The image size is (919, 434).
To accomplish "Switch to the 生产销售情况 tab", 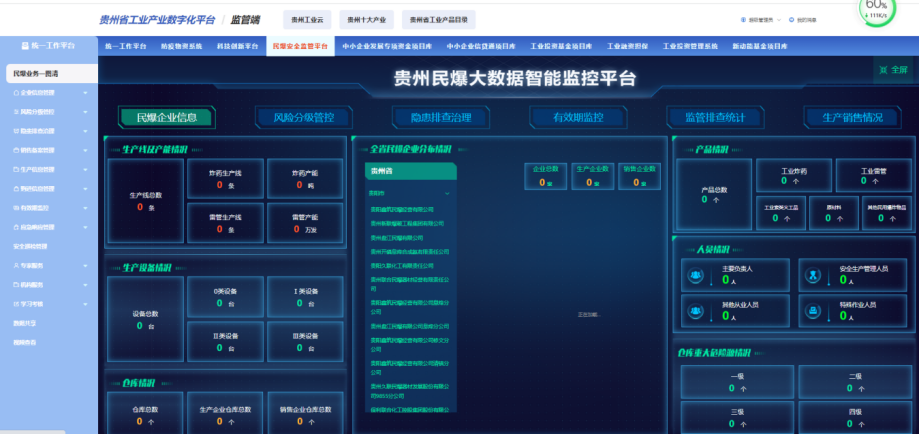I will click(852, 117).
